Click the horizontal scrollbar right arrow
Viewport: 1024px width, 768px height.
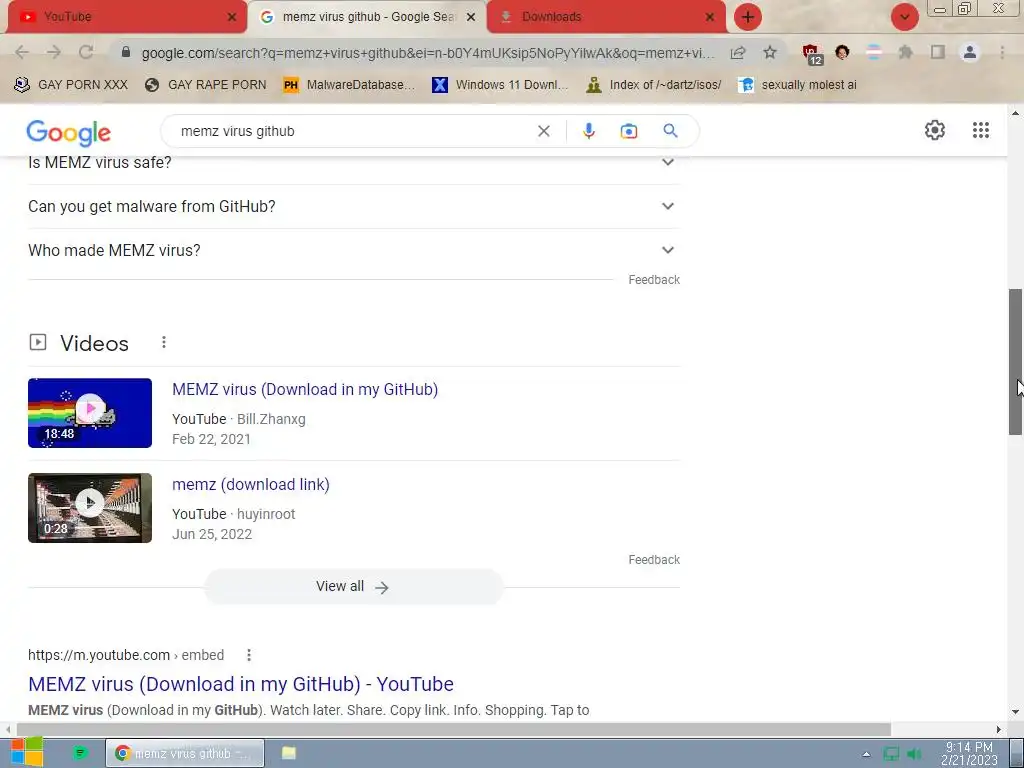[x=999, y=729]
